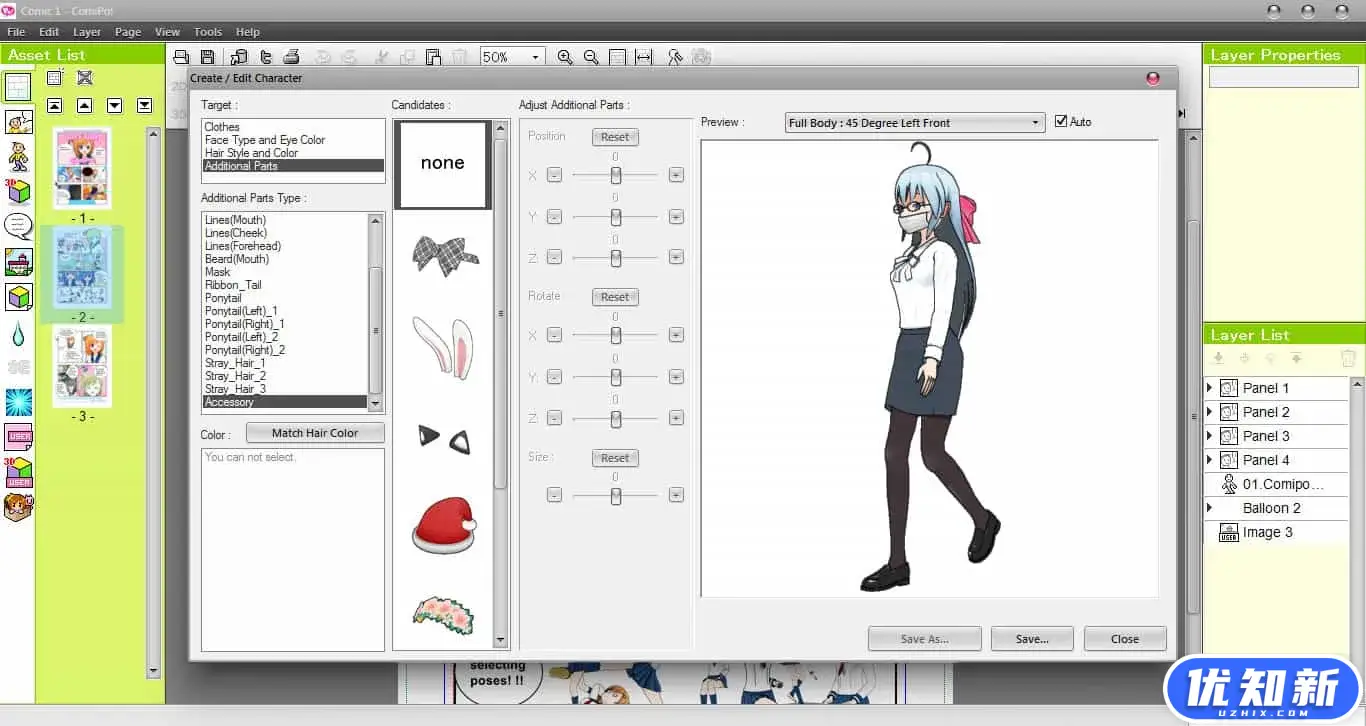Open the Tools menu
Screen dimensions: 1366x726
(x=208, y=32)
